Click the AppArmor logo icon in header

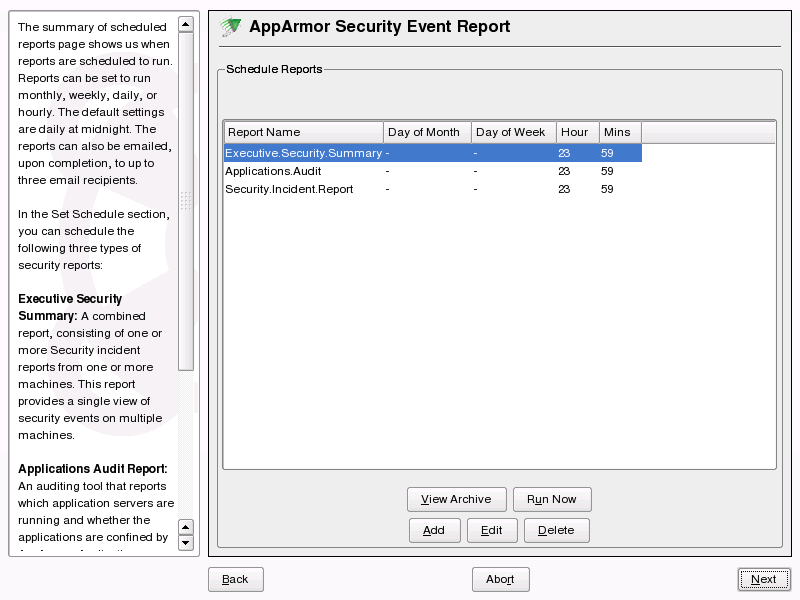point(230,26)
